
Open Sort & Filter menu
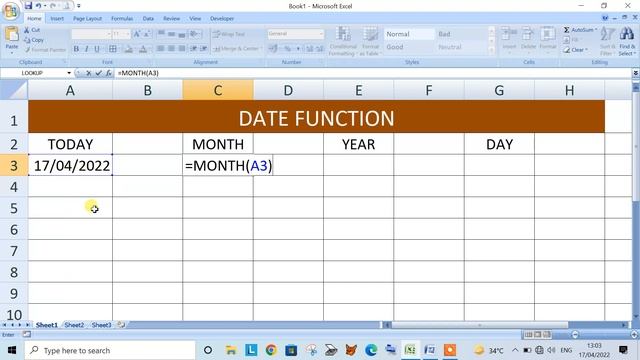(607, 42)
